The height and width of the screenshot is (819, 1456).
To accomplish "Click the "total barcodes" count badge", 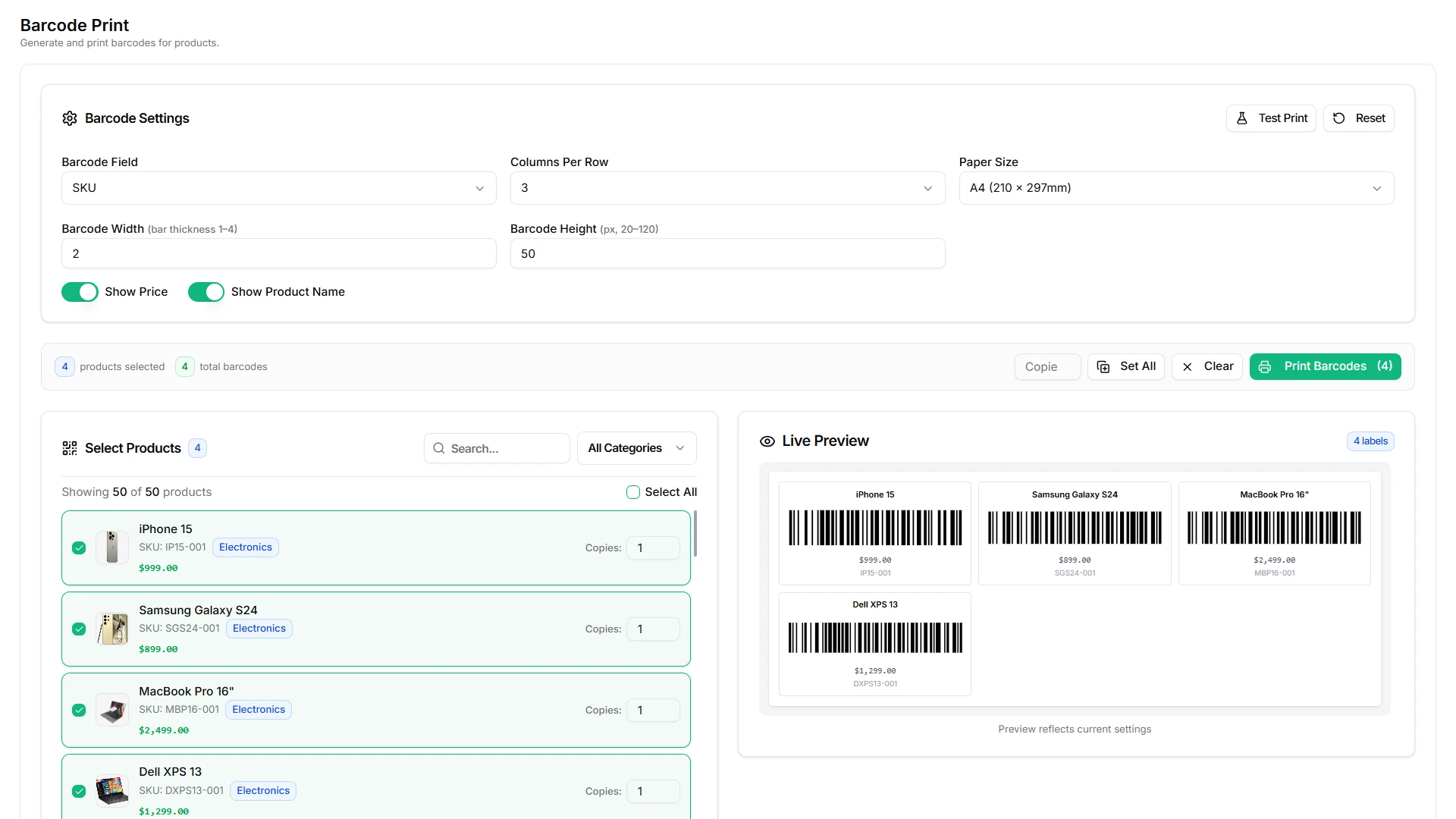I will (x=184, y=367).
